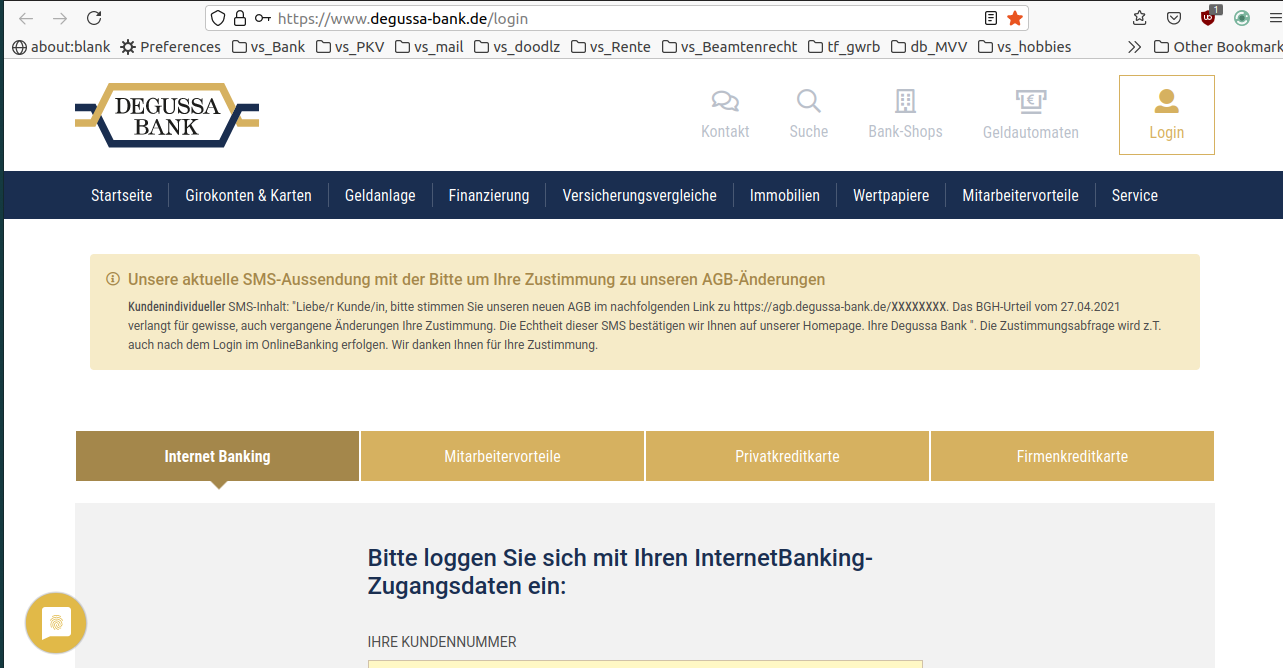
Task: Open the vs_mail bookmark folder
Action: [429, 47]
